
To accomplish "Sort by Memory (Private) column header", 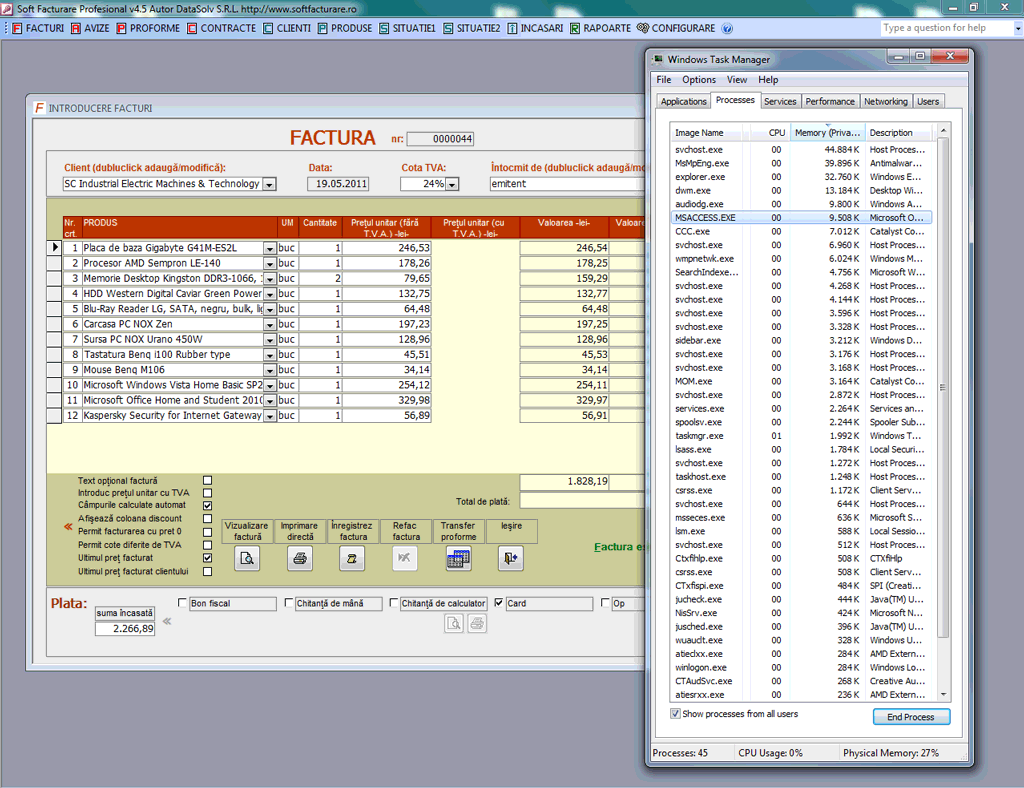I will [827, 133].
